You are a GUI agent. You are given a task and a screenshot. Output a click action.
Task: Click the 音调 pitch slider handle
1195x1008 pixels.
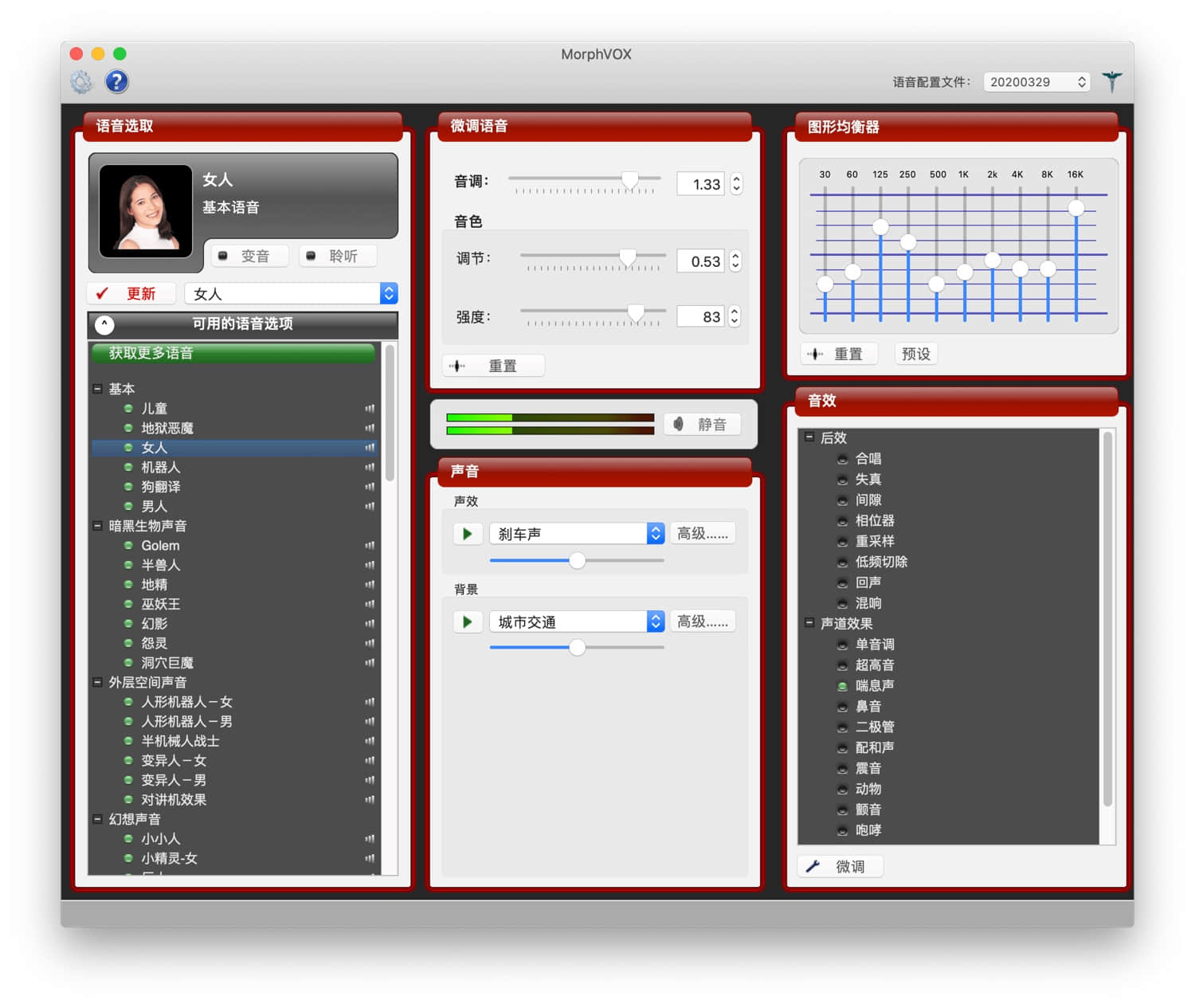[629, 180]
